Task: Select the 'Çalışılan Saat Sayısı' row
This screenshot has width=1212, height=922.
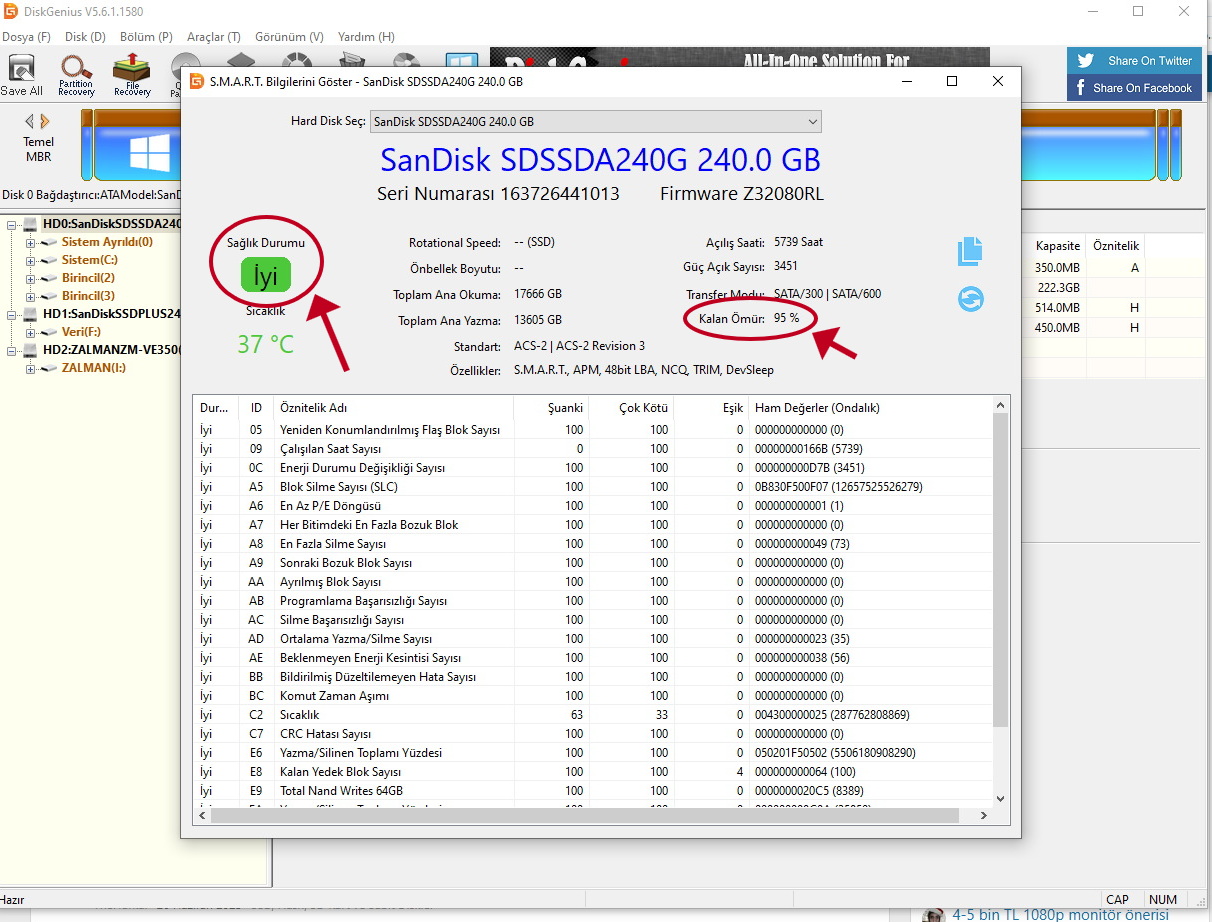Action: [593, 449]
